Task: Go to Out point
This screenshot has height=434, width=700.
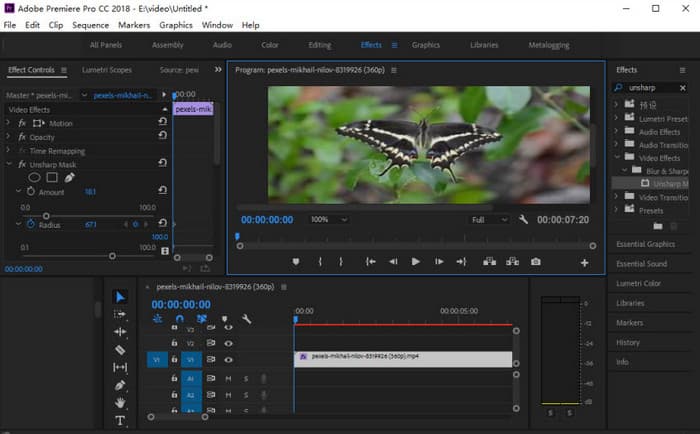Action: (x=461, y=262)
